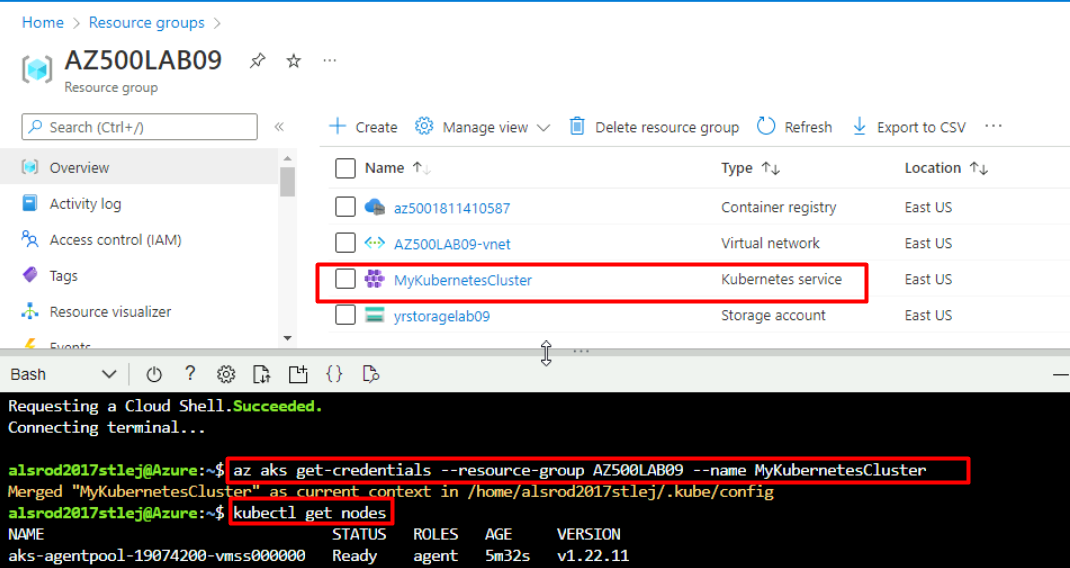Image resolution: width=1070 pixels, height=568 pixels.
Task: Click the v1.22.11 version in terminal
Action: pyautogui.click(x=592, y=556)
